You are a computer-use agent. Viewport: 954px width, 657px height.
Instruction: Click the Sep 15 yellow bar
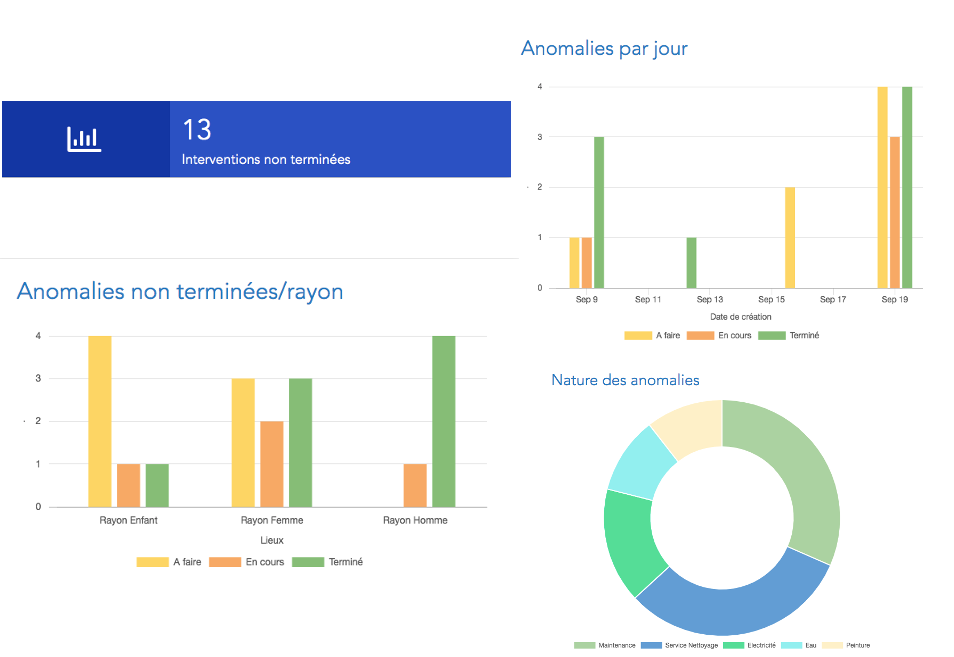click(x=790, y=237)
